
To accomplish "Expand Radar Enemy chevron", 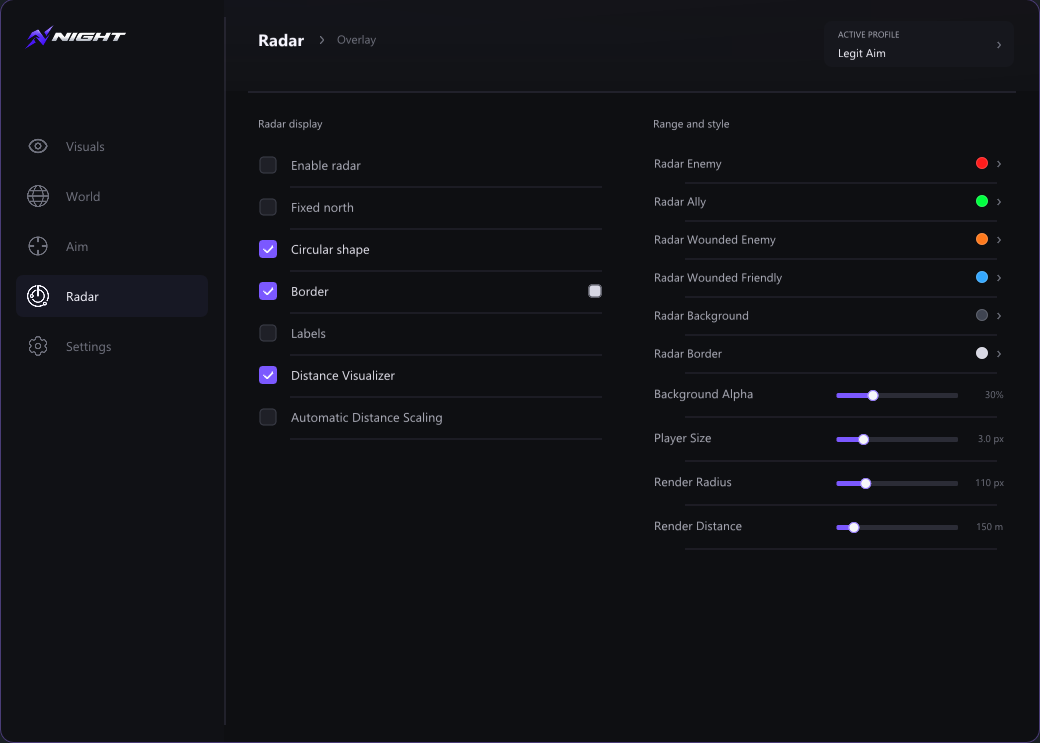I will pyautogui.click(x=999, y=164).
